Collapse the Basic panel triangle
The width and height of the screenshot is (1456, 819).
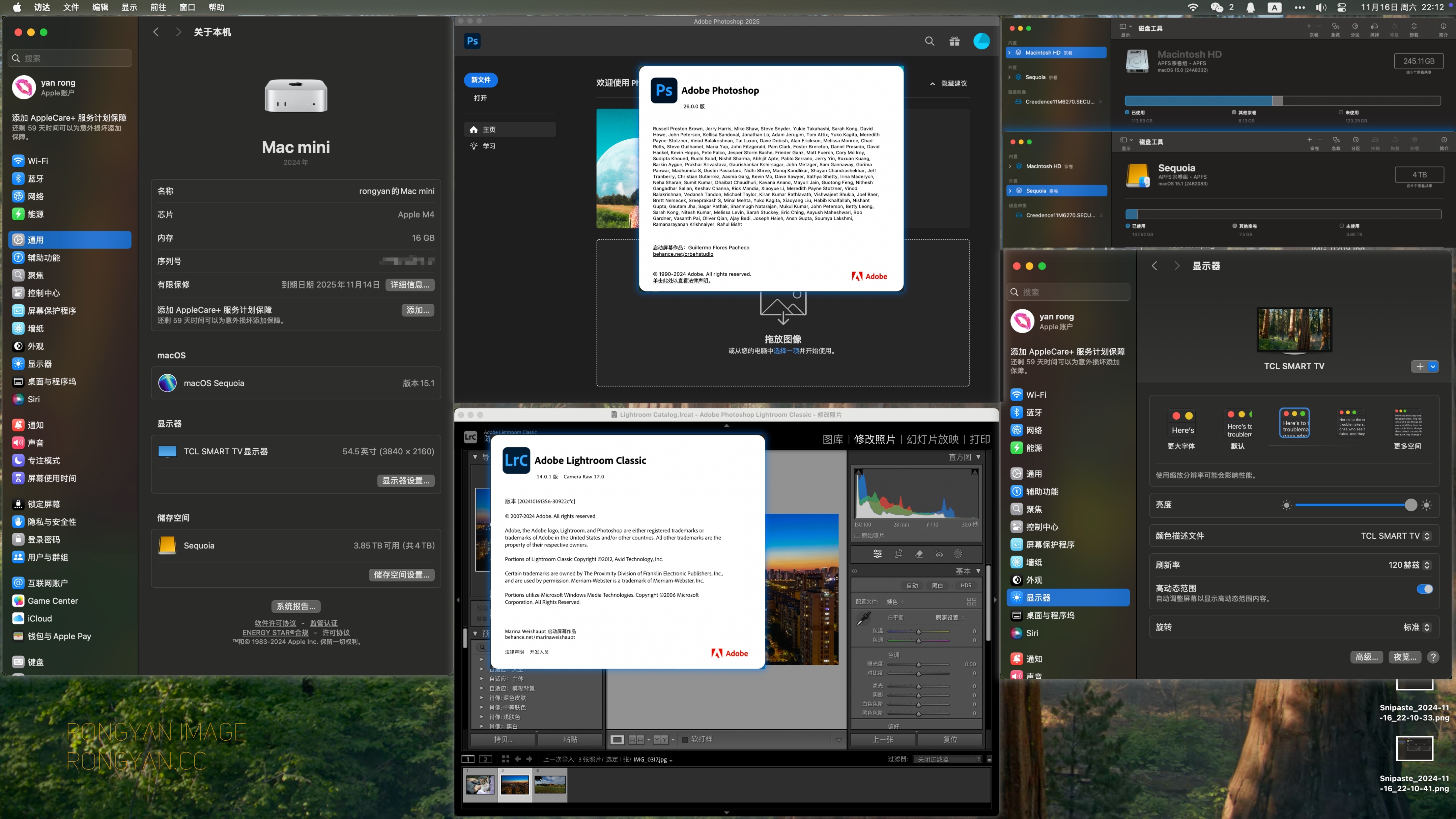(x=978, y=571)
